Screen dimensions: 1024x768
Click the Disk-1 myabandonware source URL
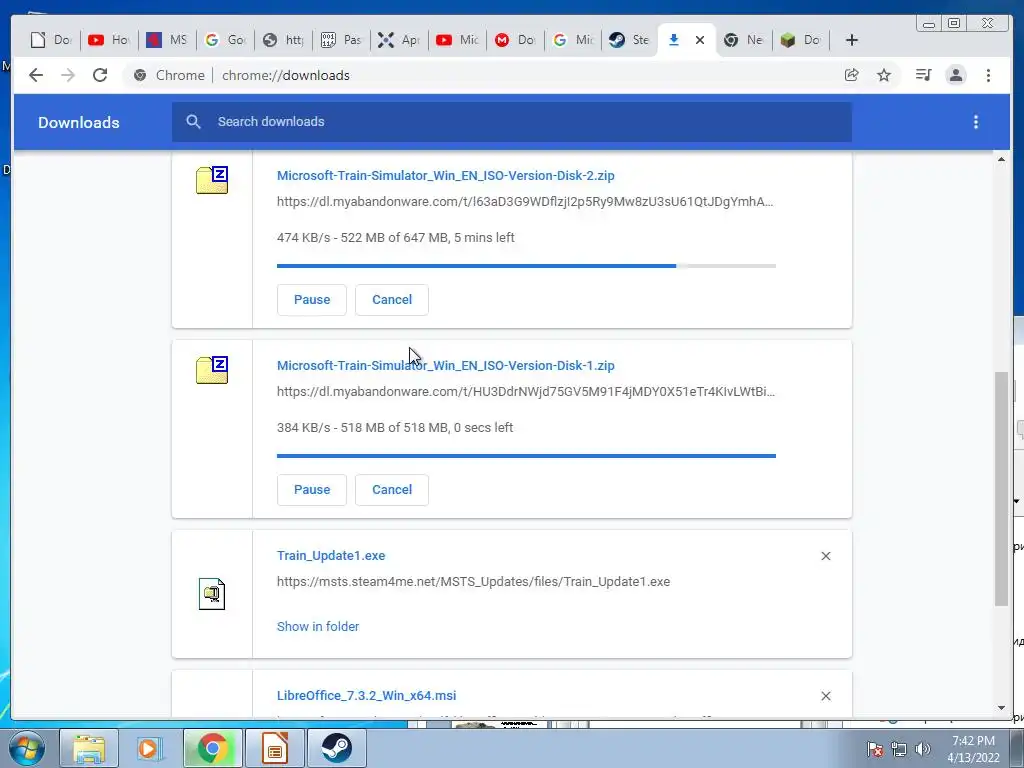tap(526, 392)
